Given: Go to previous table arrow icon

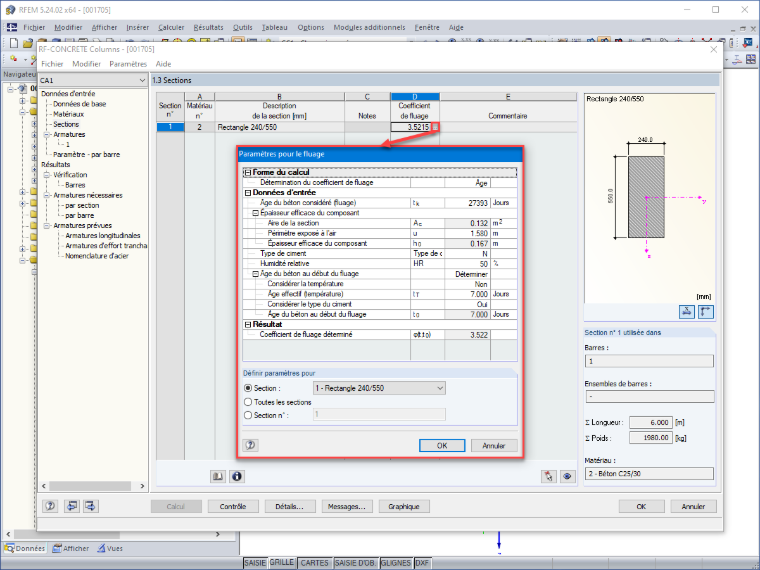Looking at the screenshot, I should click(x=72, y=506).
